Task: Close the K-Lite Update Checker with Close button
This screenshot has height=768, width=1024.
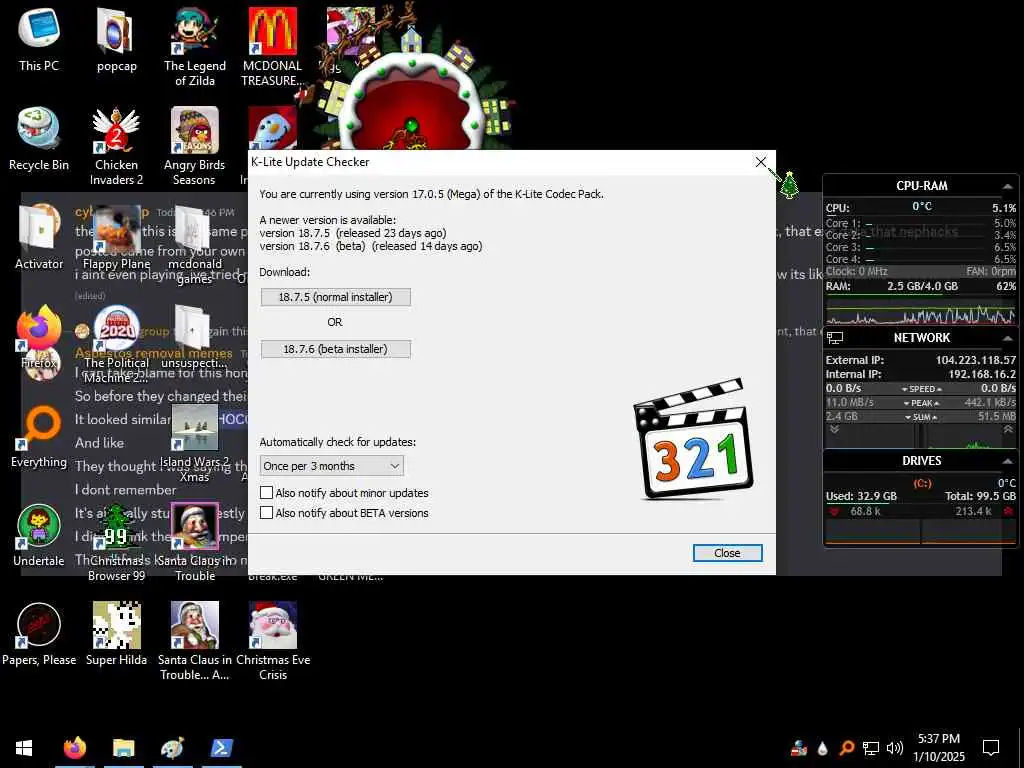Action: click(727, 553)
